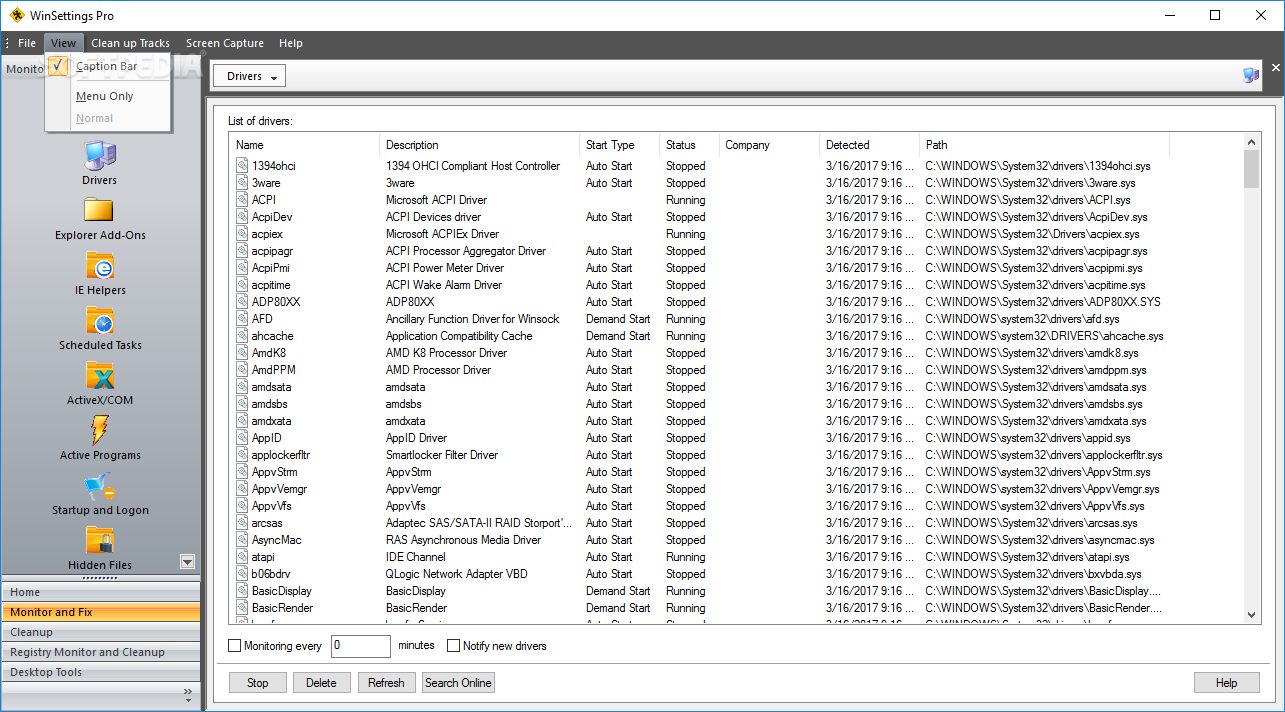Sort by the Status column header

(x=690, y=145)
